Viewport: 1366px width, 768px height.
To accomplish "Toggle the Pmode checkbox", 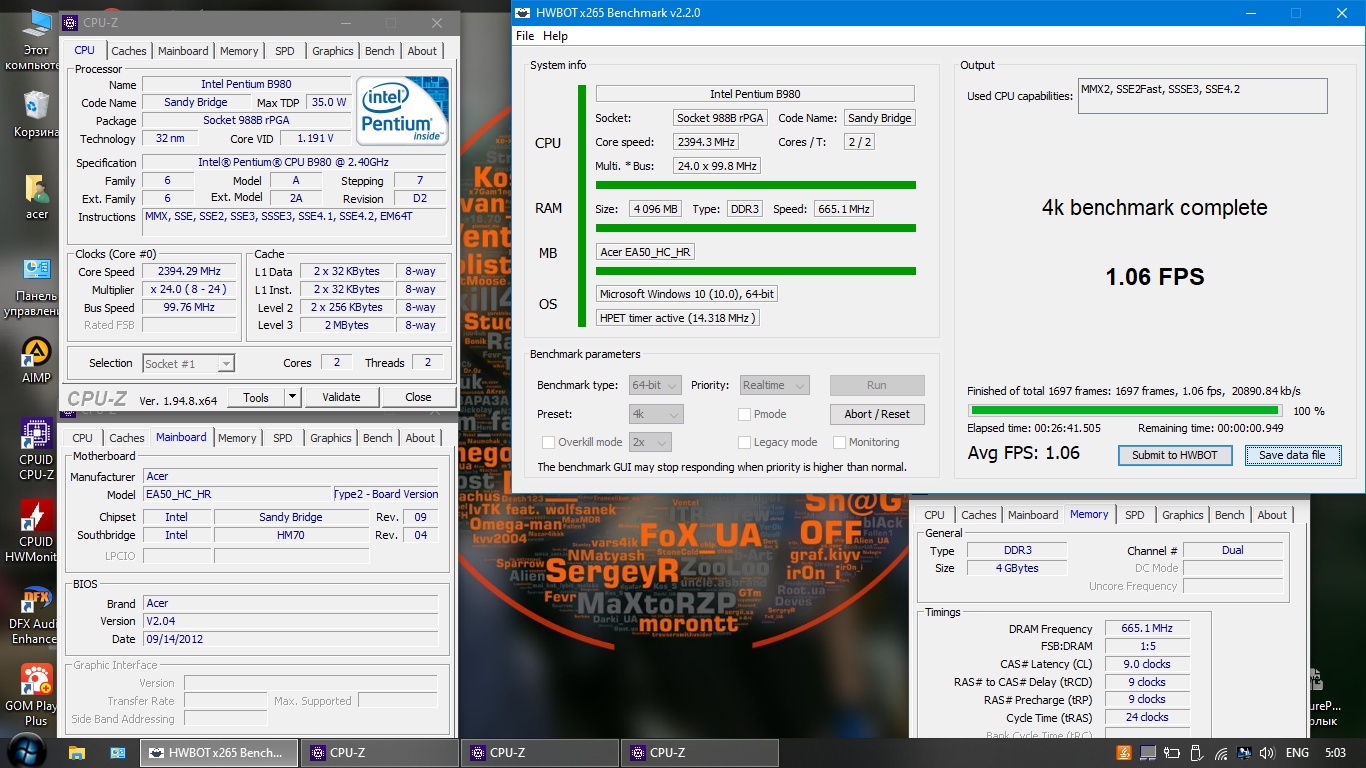I will 744,414.
